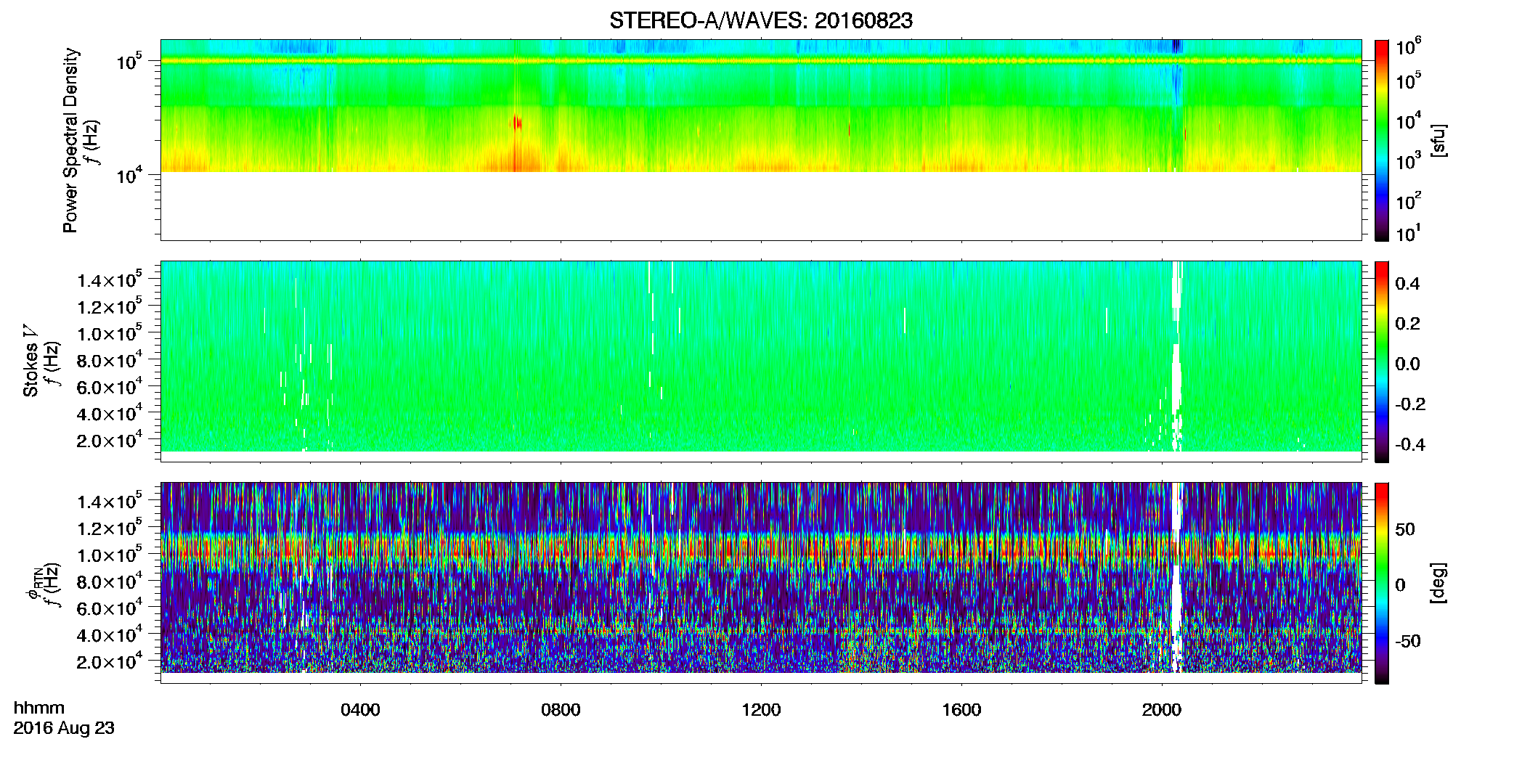Image resolution: width=1522 pixels, height=784 pixels.
Task: Click the [sfu] unit label
Action: click(1437, 141)
